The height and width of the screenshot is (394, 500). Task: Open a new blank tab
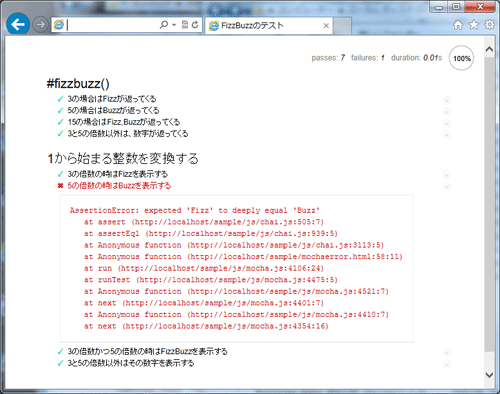tap(342, 26)
